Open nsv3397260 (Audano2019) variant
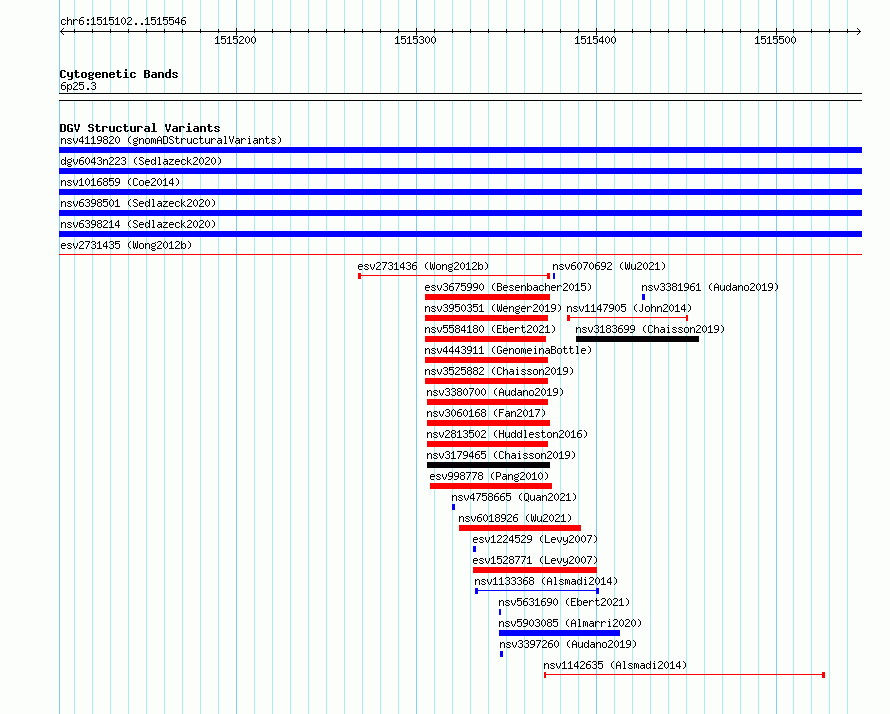The height and width of the screenshot is (714, 890). pos(568,644)
